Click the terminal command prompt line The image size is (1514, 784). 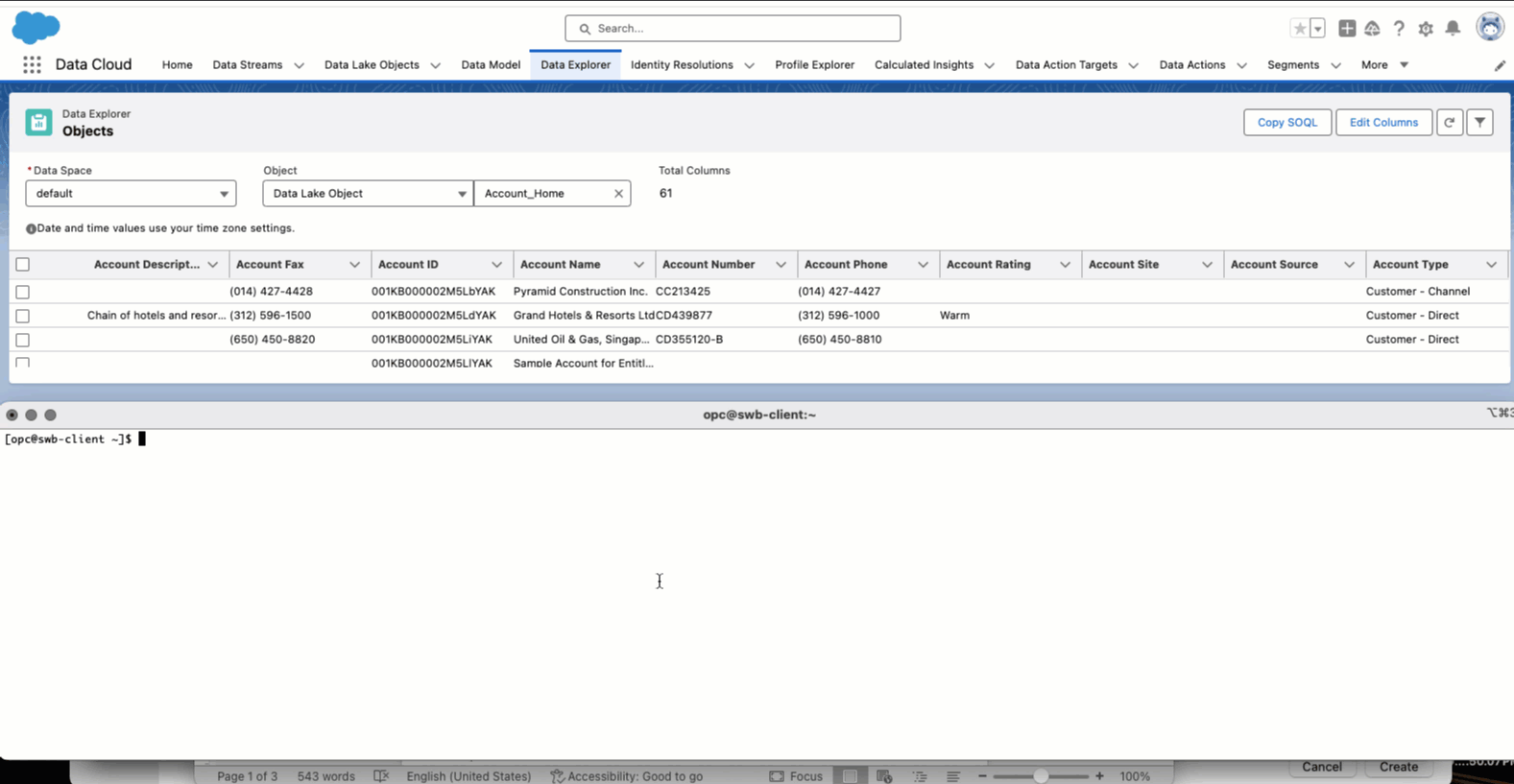[75, 440]
